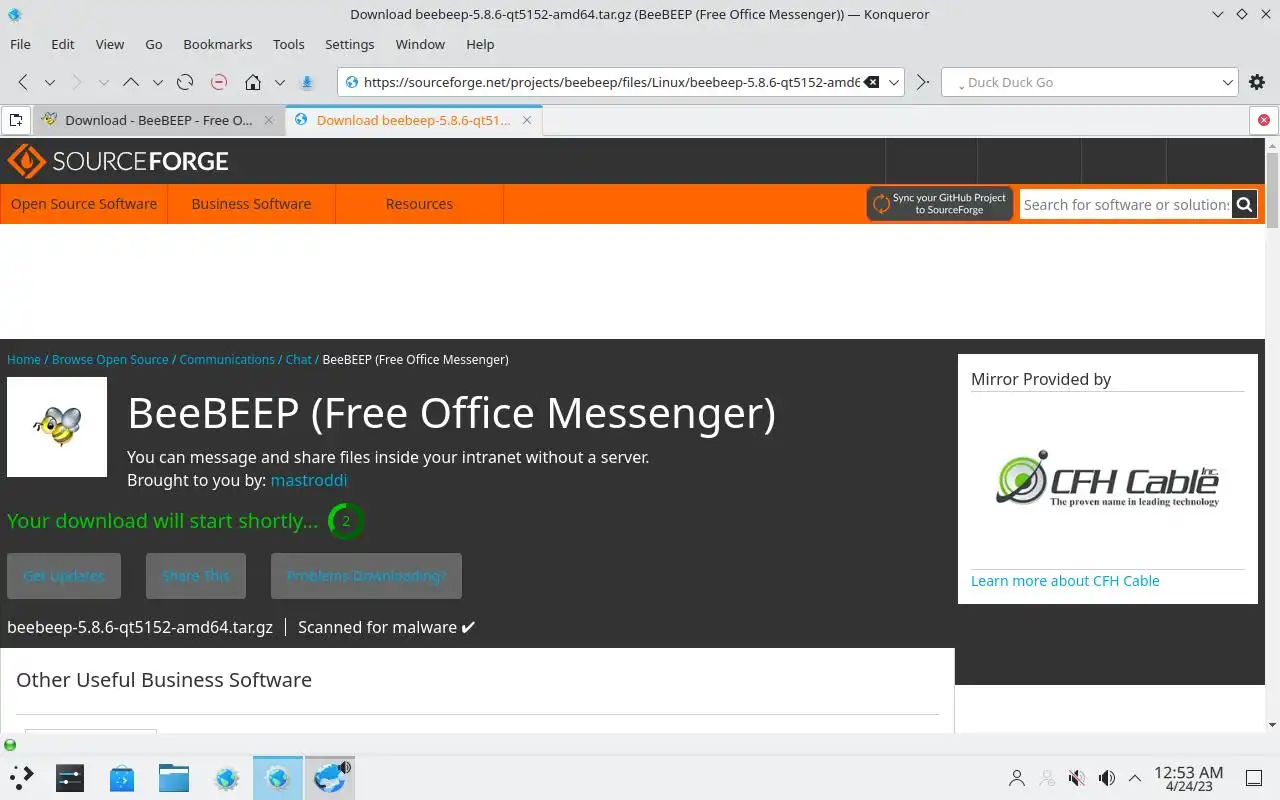The width and height of the screenshot is (1280, 800).
Task: Follow the Communications breadcrumb link
Action: click(227, 359)
